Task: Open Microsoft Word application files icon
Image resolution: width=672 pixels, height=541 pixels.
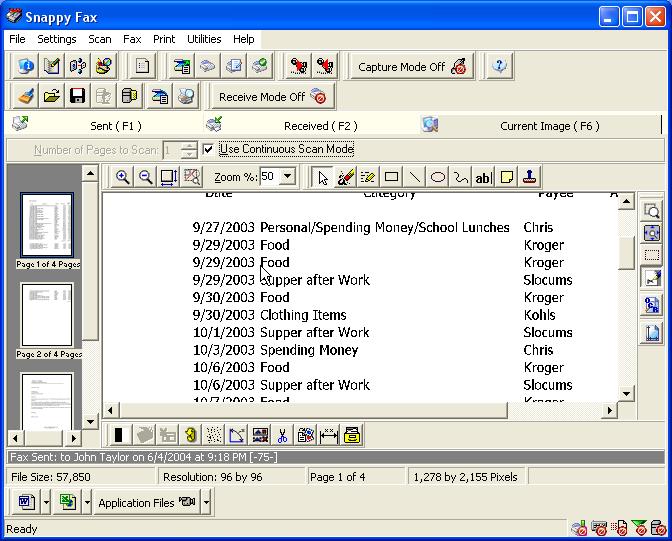Action: tap(27, 502)
